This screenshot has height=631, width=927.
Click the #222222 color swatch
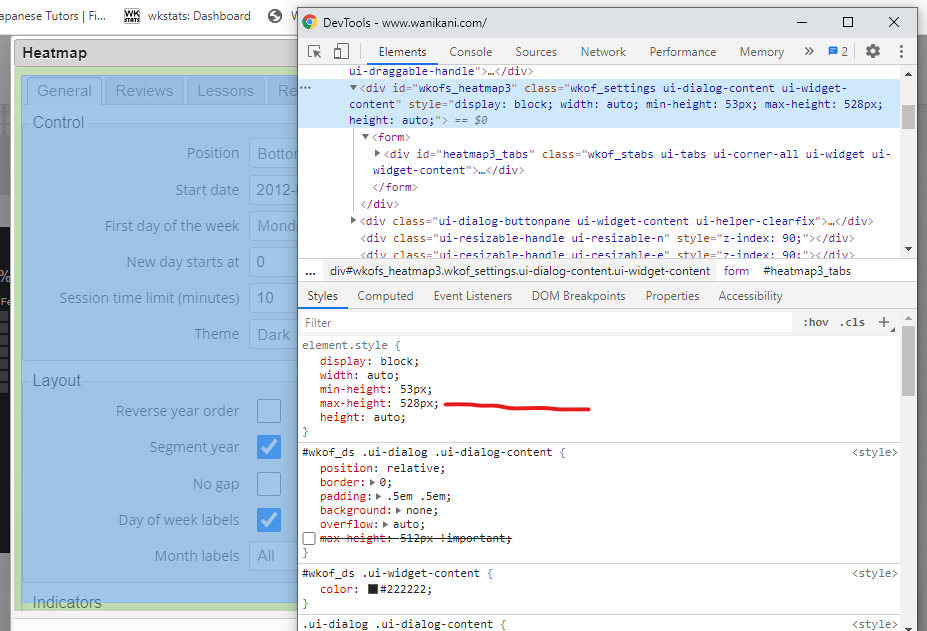[x=373, y=590]
